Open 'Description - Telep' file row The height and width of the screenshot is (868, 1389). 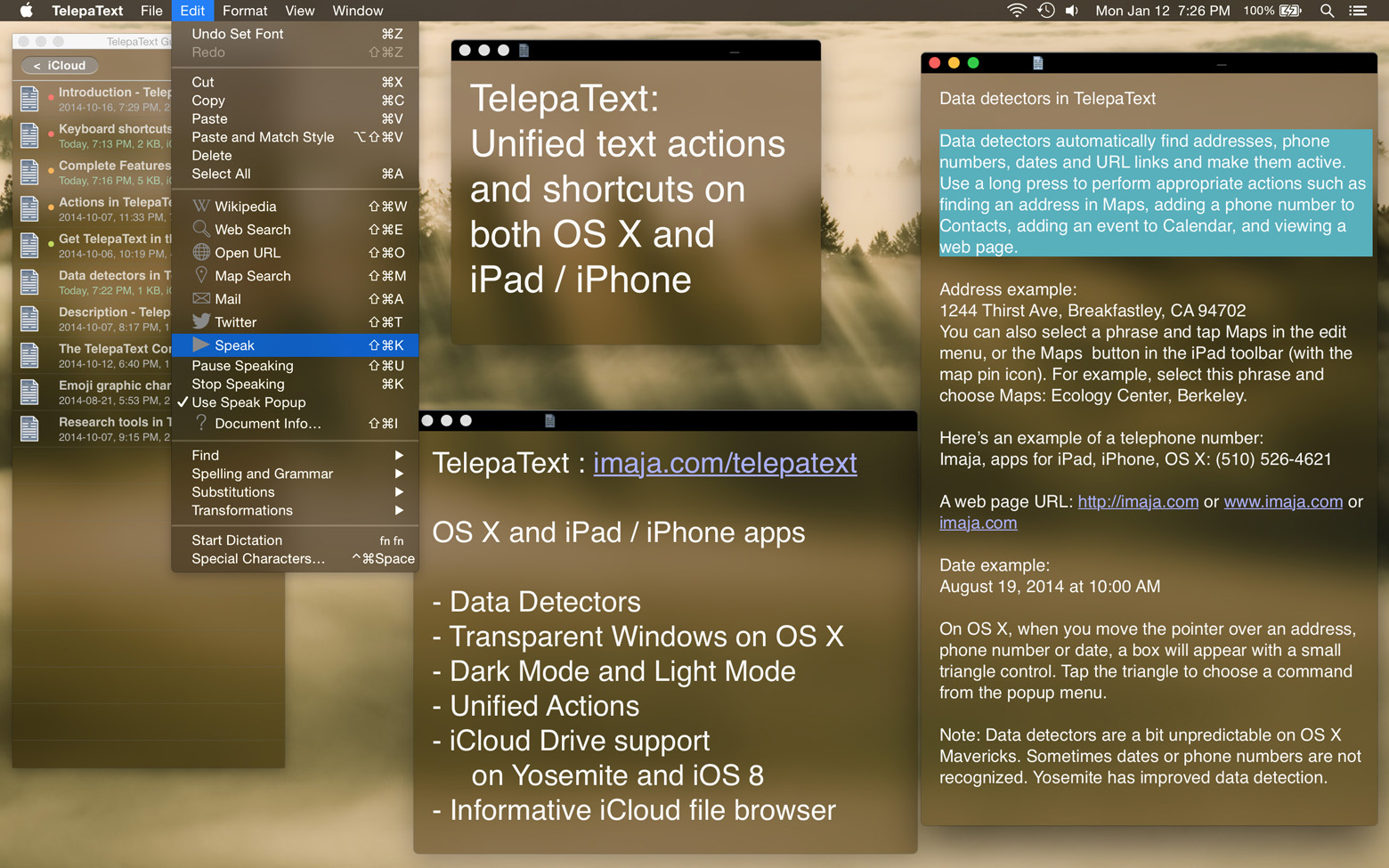(93, 319)
